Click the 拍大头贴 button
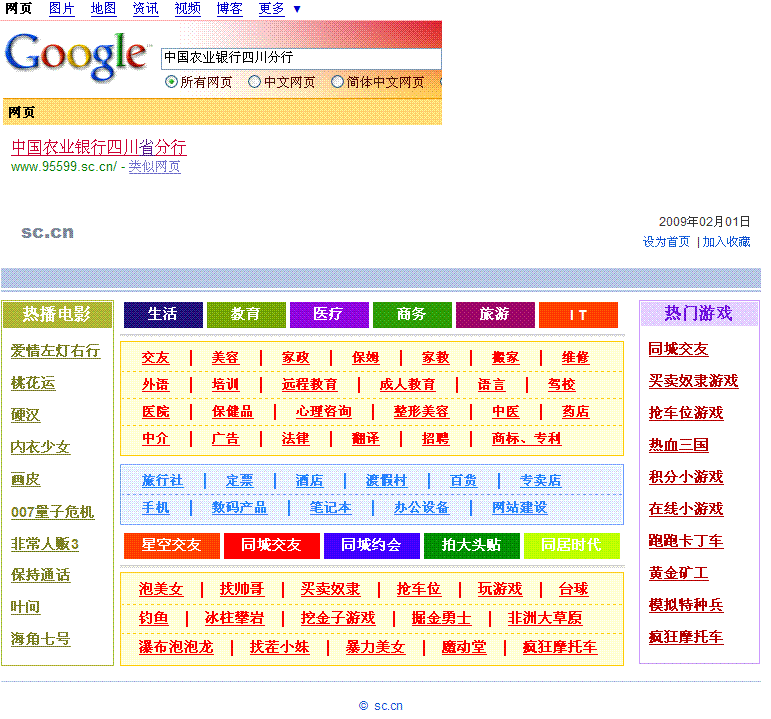The width and height of the screenshot is (771, 719). click(472, 545)
